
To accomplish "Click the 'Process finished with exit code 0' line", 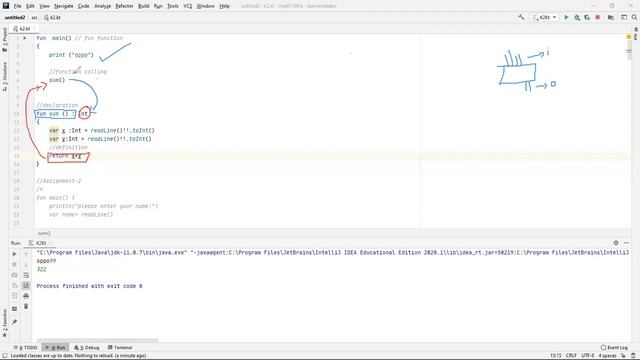I will (89, 286).
